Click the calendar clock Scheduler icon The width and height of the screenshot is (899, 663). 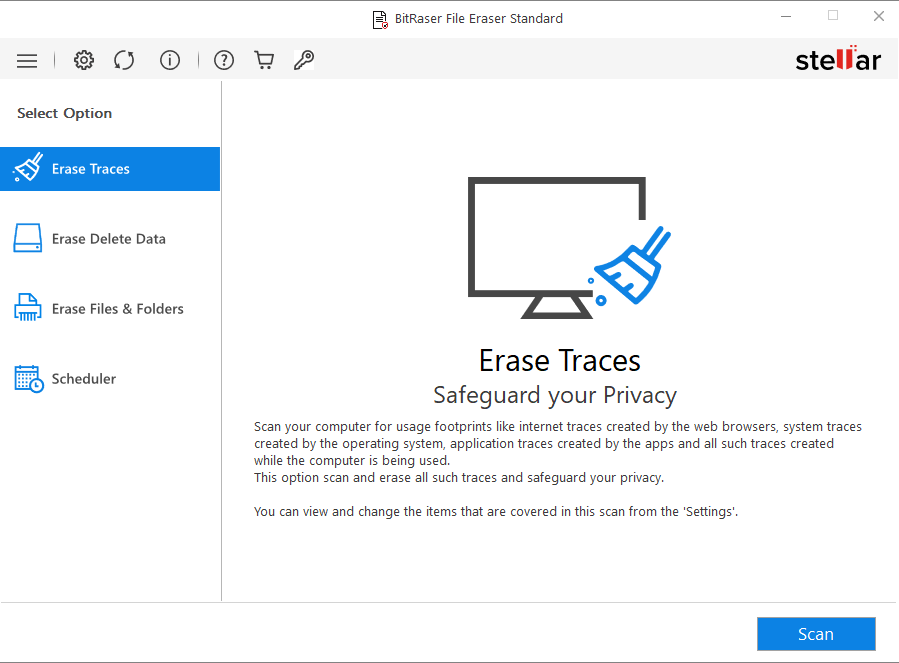click(x=29, y=379)
